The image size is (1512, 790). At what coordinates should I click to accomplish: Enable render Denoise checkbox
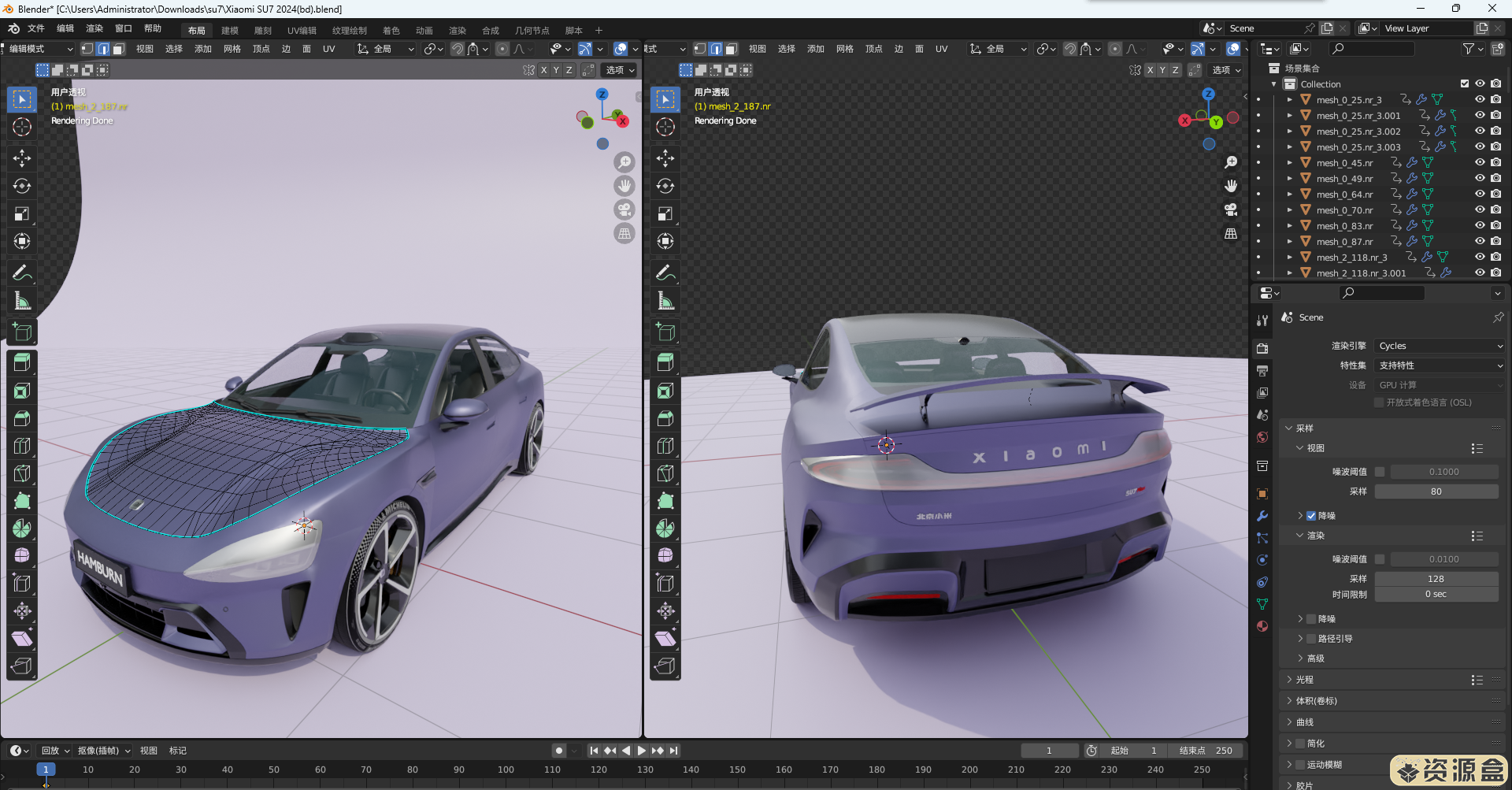pos(1311,619)
